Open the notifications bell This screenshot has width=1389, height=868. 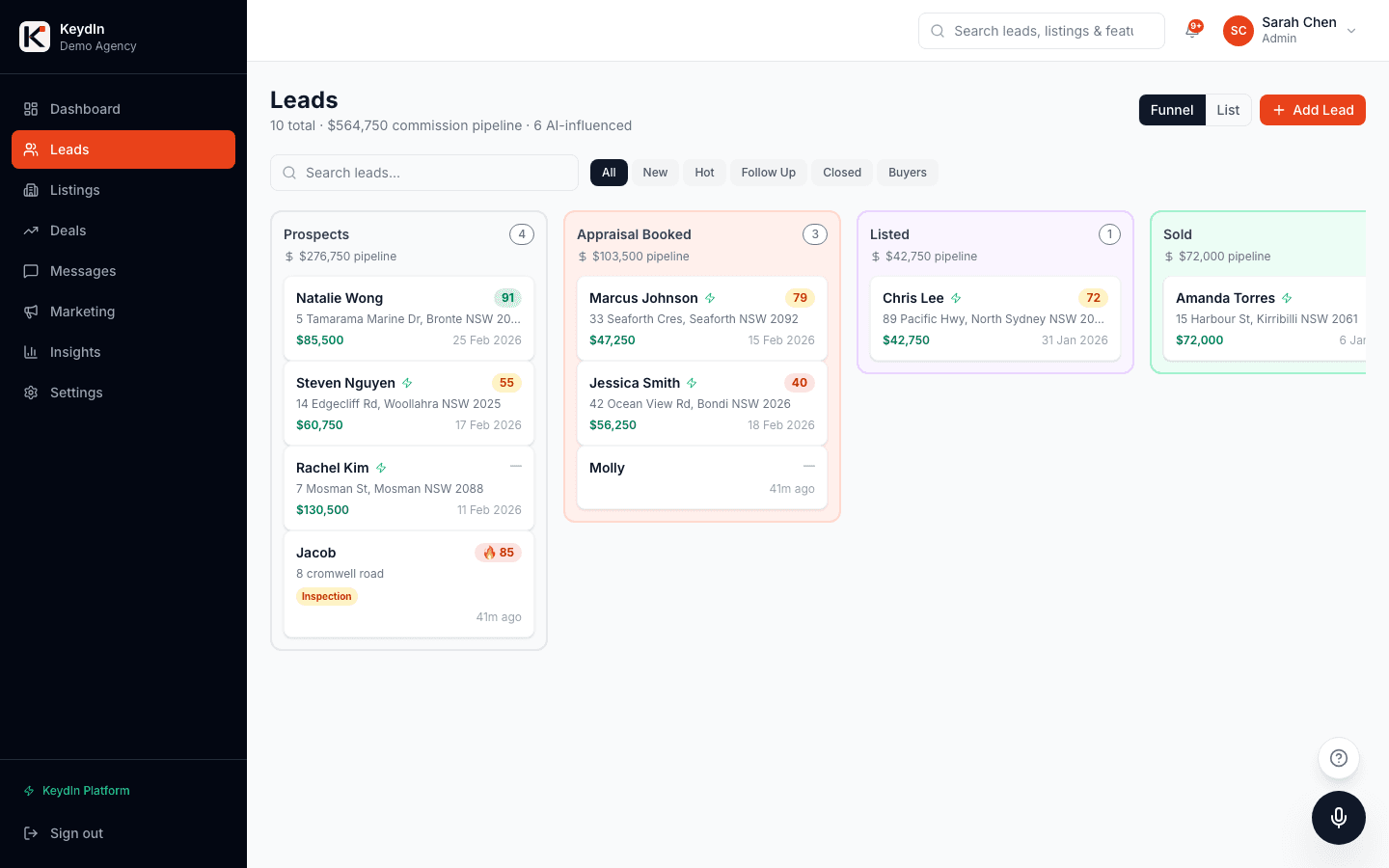click(x=1189, y=31)
